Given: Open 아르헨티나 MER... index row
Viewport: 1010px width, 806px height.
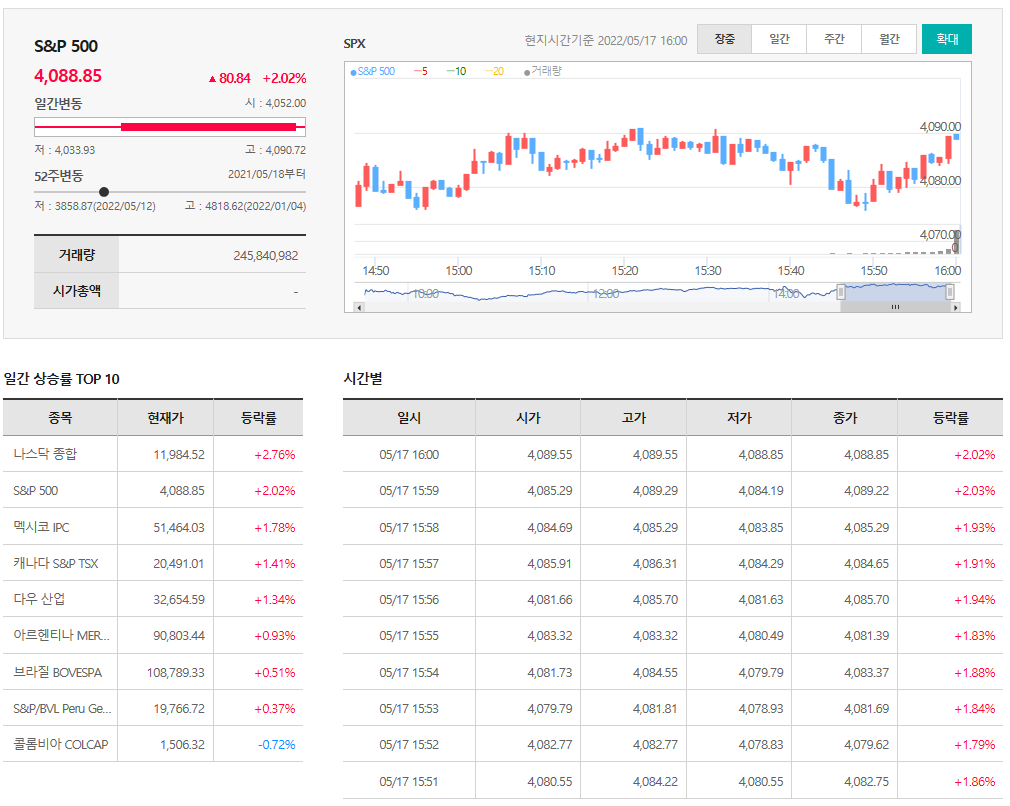Looking at the screenshot, I should tap(61, 635).
